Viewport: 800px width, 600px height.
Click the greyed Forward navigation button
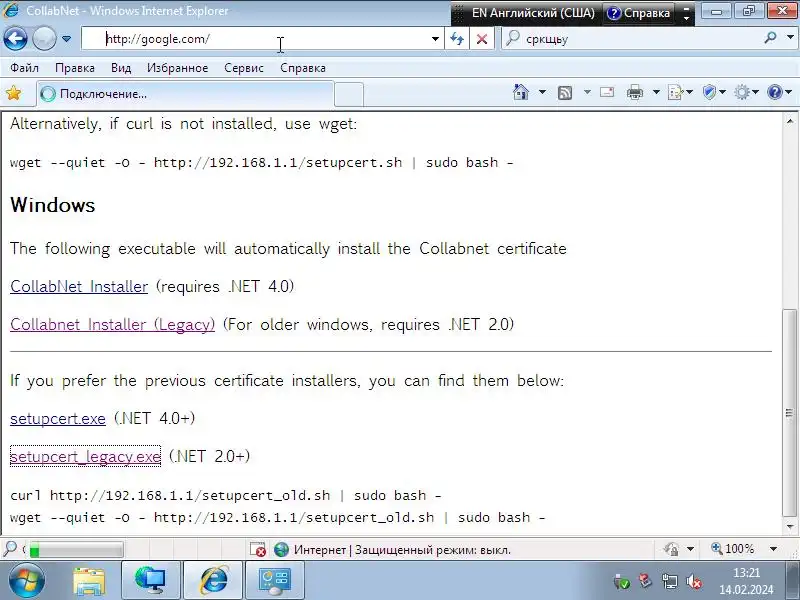(x=44, y=38)
